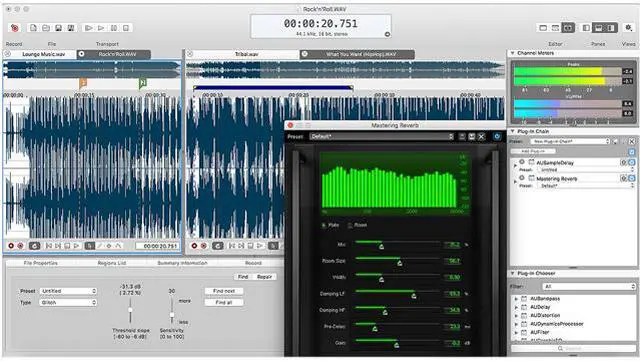Toggle the AUSampleDelay enable checkbox
The height and width of the screenshot is (361, 640).
(632, 163)
